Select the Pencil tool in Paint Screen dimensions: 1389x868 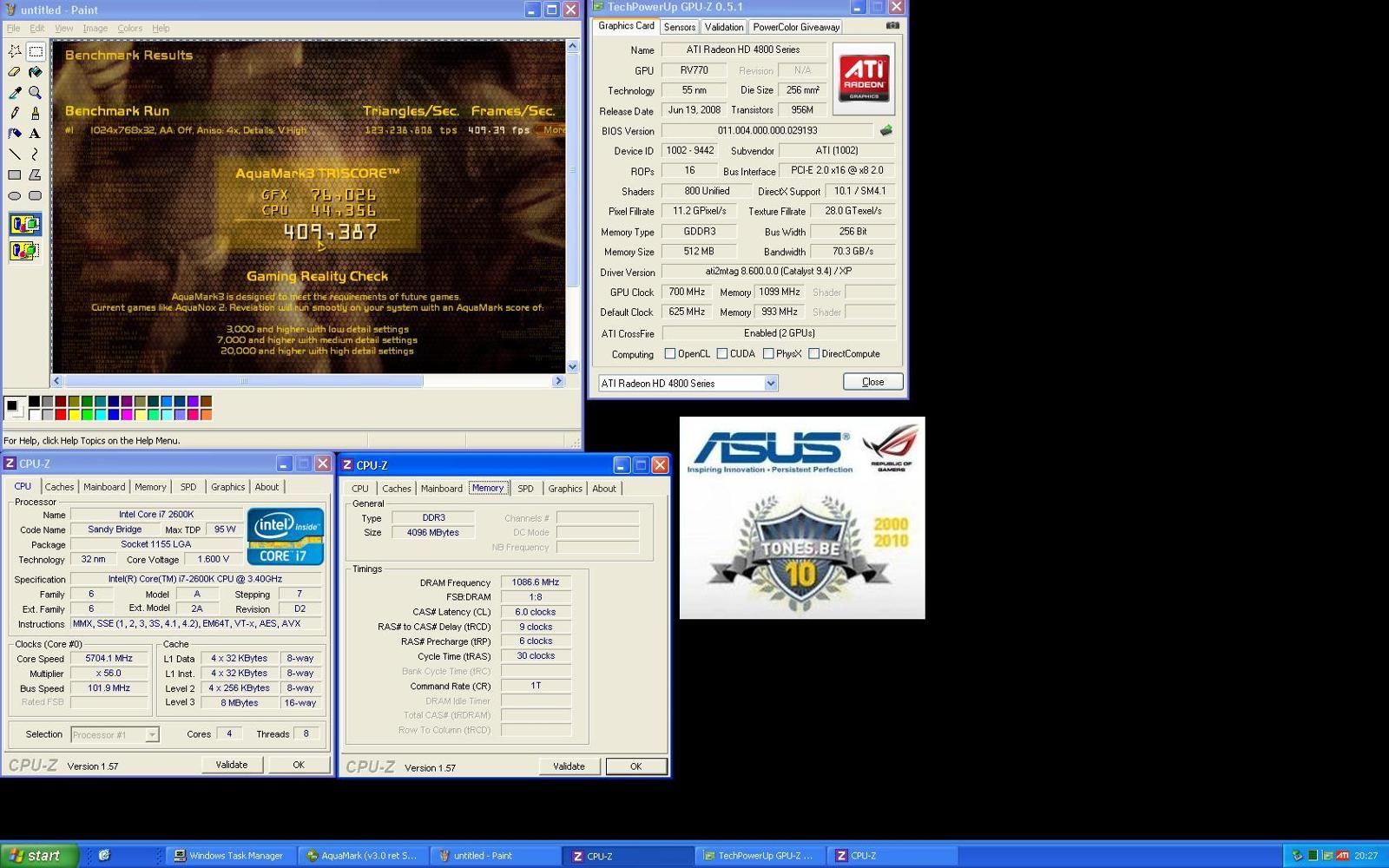(x=15, y=113)
